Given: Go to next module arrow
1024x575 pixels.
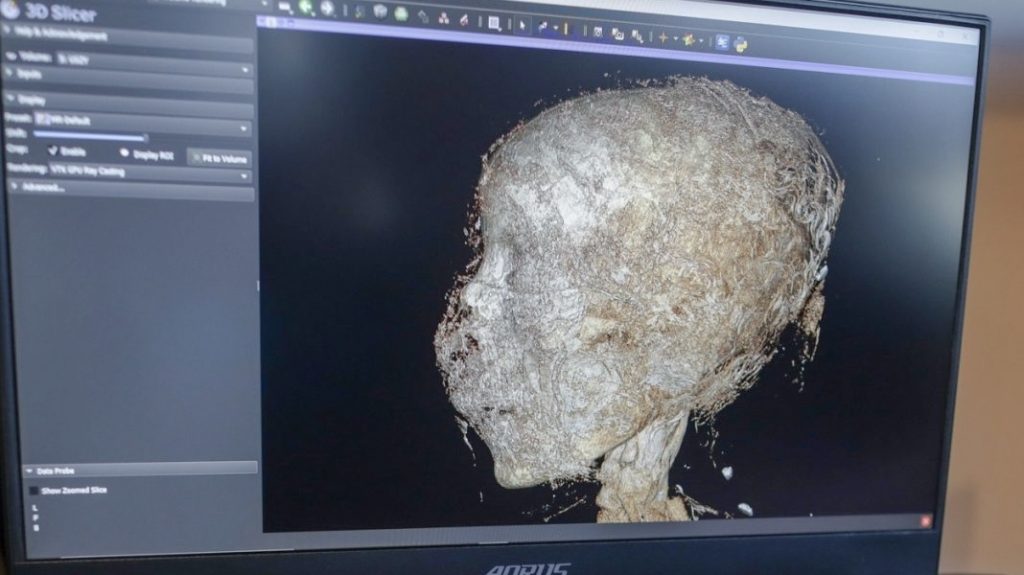Looking at the screenshot, I should pyautogui.click(x=327, y=9).
